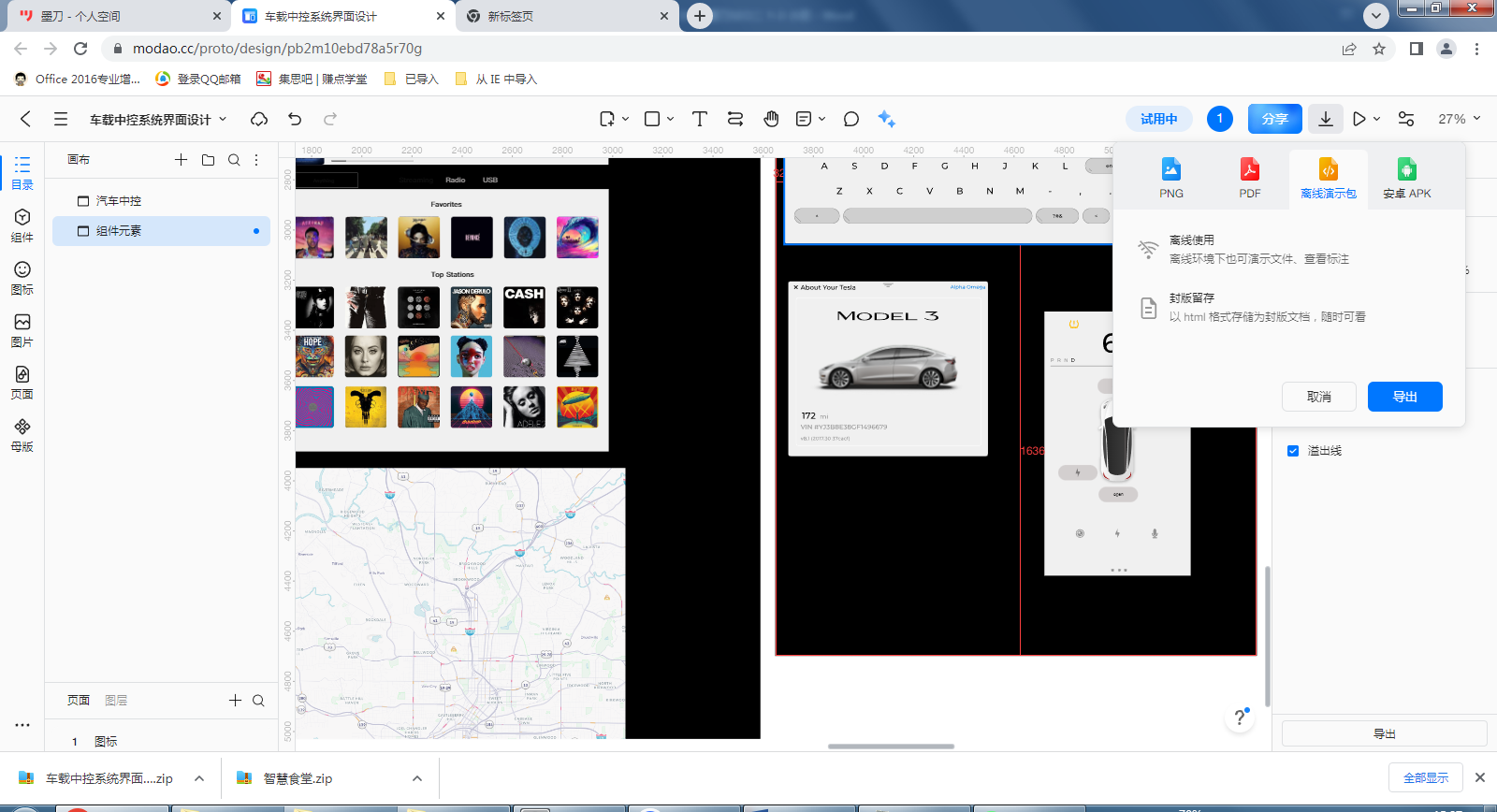Open the 图标 icons panel

pos(22,278)
